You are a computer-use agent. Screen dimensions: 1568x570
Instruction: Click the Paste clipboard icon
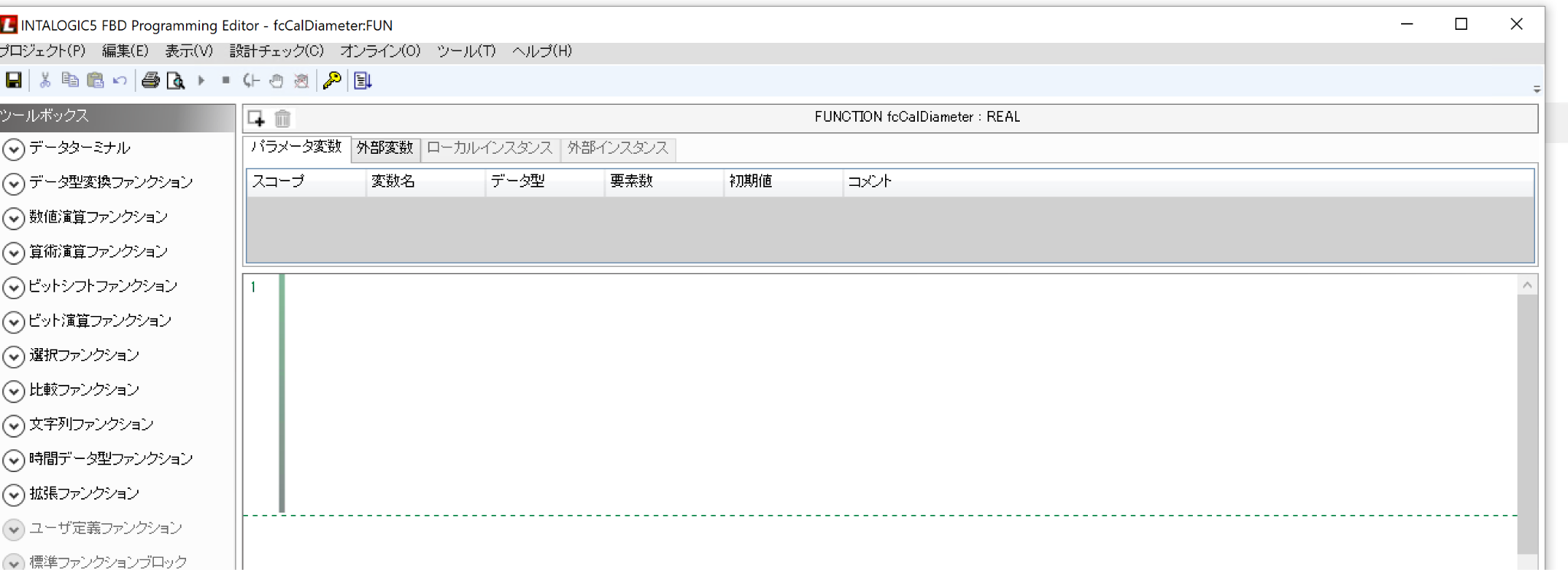[x=96, y=80]
